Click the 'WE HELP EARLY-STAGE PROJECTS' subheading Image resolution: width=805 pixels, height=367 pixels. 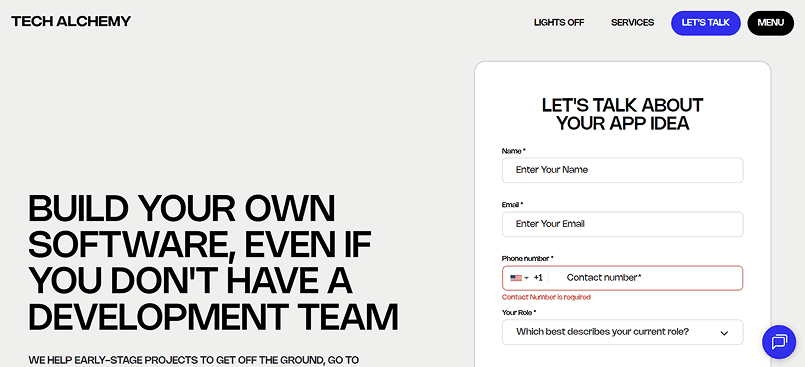click(193, 360)
